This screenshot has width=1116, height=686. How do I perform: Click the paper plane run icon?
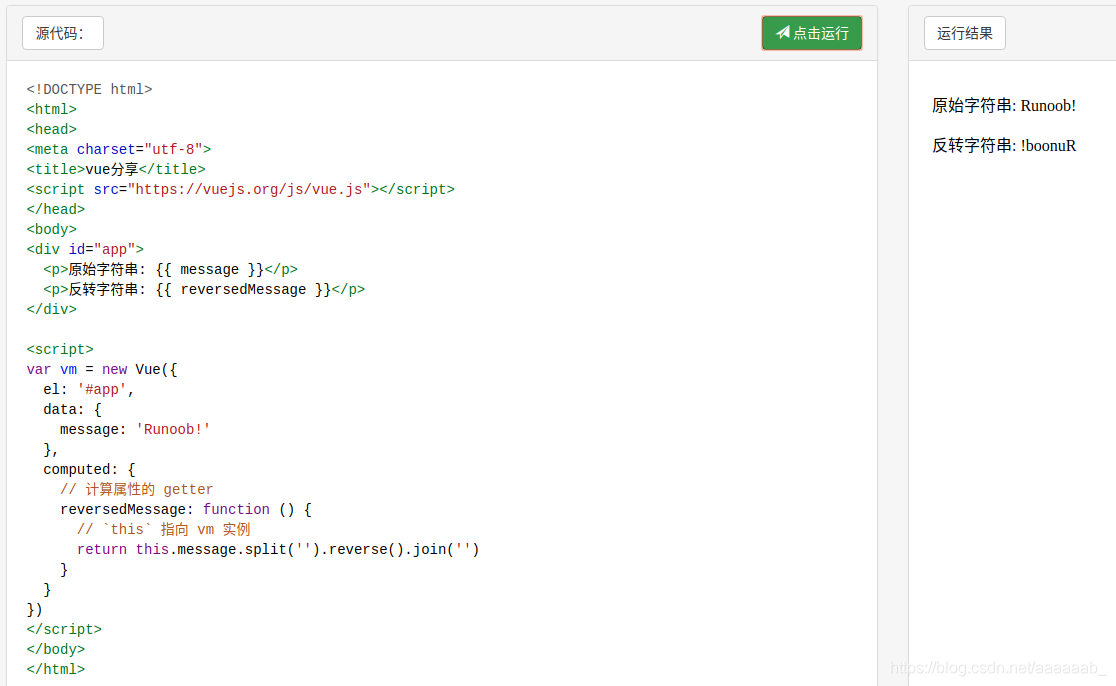pos(783,33)
